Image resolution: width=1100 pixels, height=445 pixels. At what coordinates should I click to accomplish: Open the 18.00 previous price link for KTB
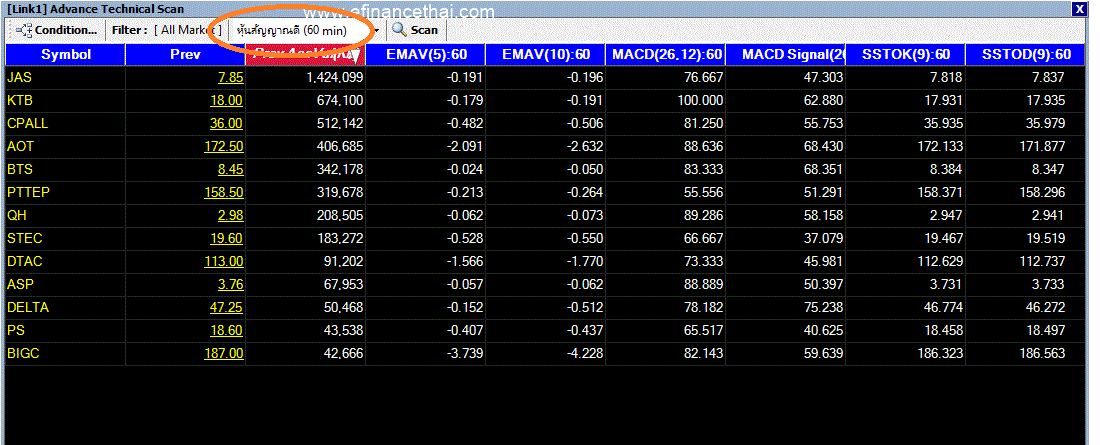coord(226,100)
